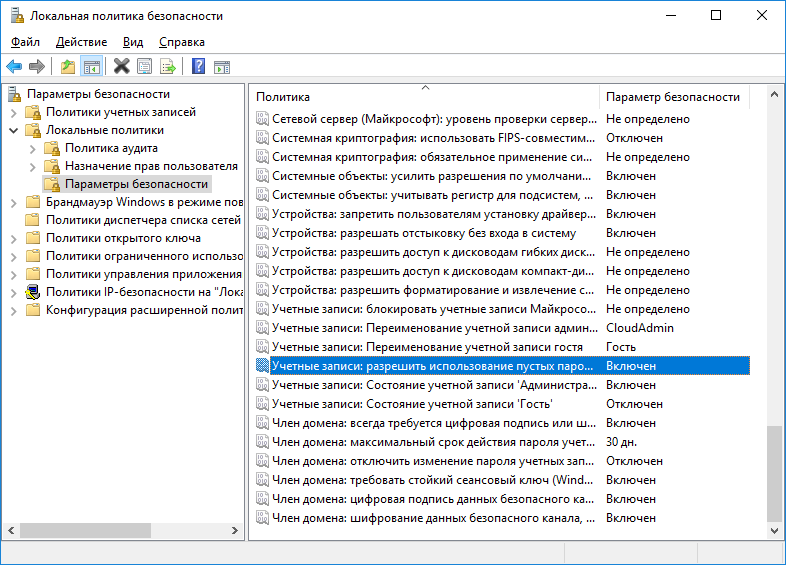Expand Политики учетных записей node

(x=14, y=113)
